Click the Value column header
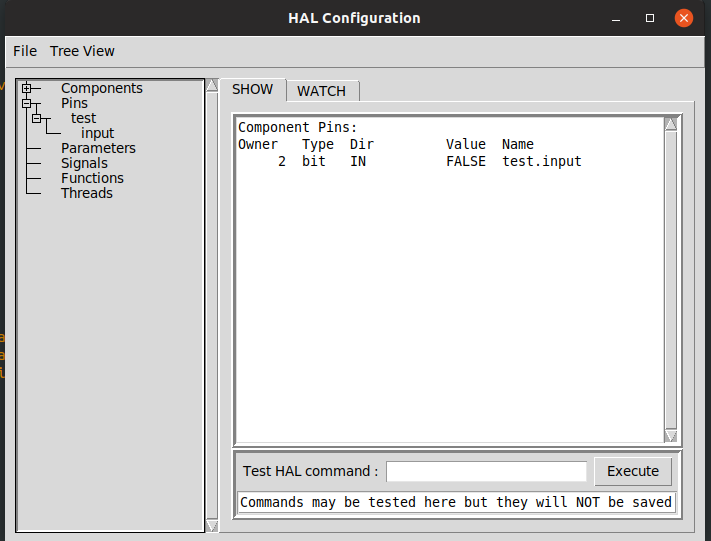The width and height of the screenshot is (711, 541). point(466,144)
